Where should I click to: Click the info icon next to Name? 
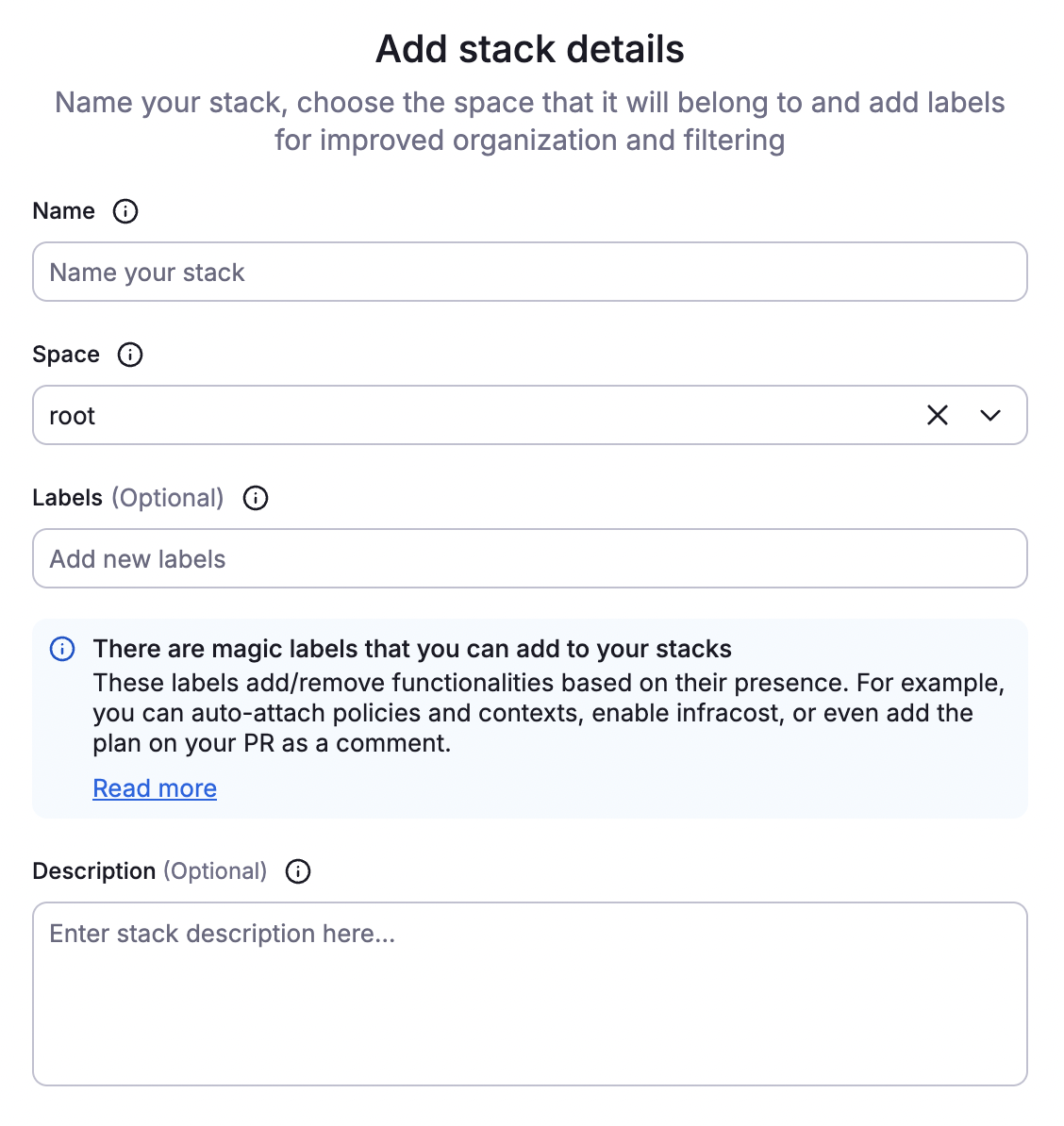[125, 211]
